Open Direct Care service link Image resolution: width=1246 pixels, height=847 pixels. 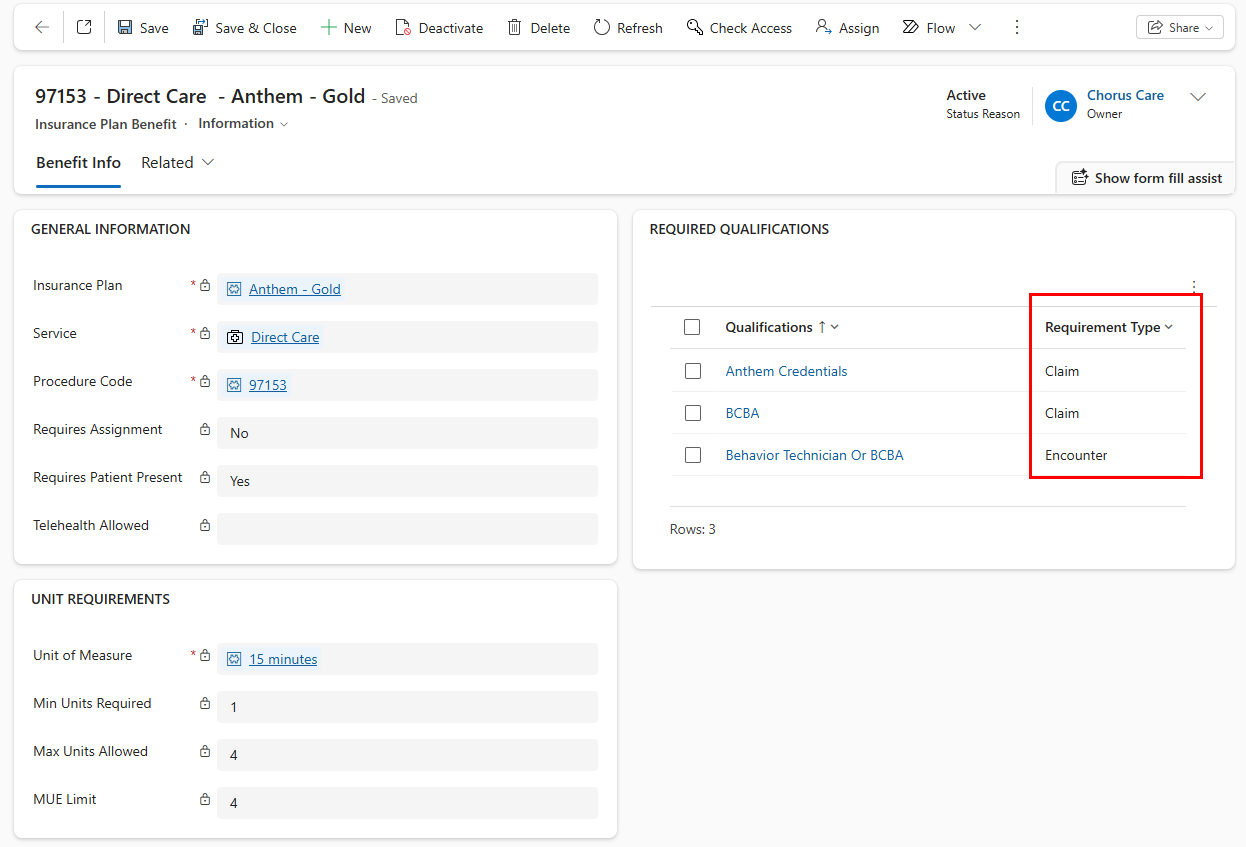coord(285,337)
